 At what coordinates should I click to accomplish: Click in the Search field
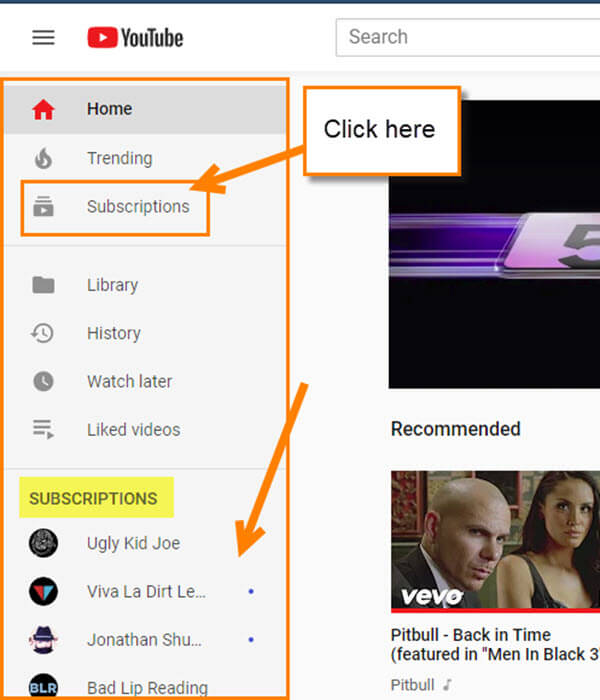pos(468,38)
